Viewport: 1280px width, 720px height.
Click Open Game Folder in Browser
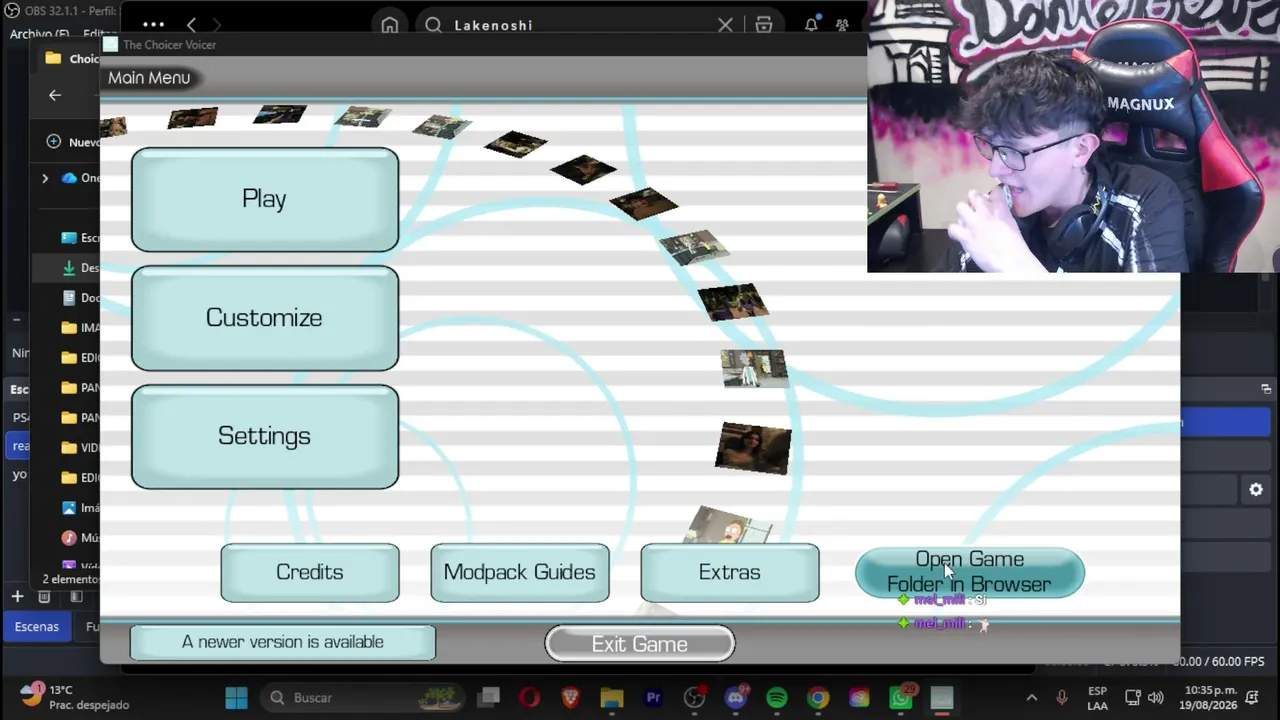[969, 572]
